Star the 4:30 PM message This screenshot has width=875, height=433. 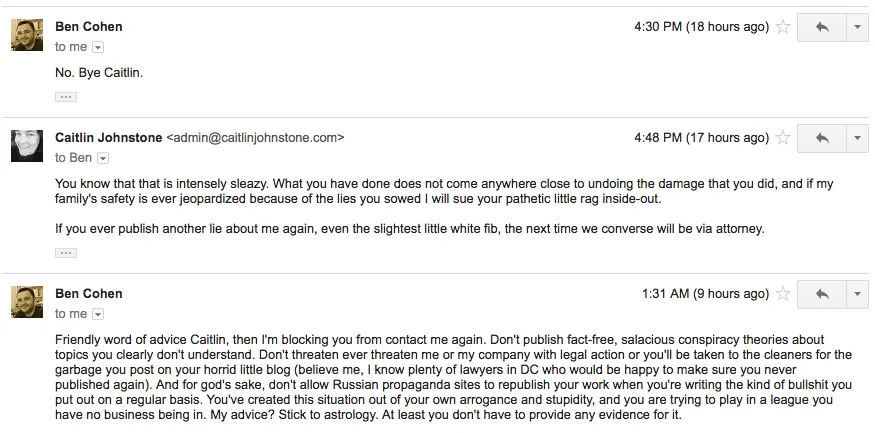click(783, 27)
